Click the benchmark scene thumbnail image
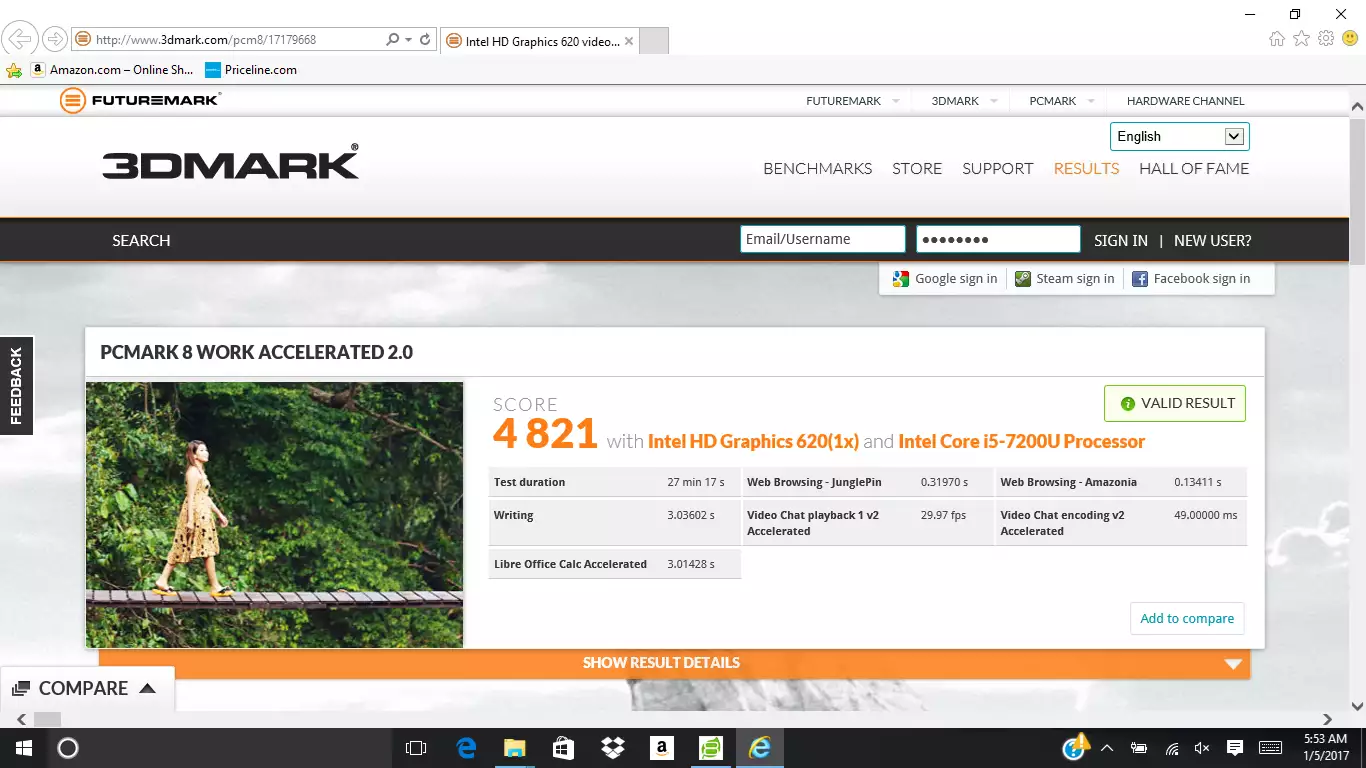Screen dimensions: 1366x768 [274, 515]
